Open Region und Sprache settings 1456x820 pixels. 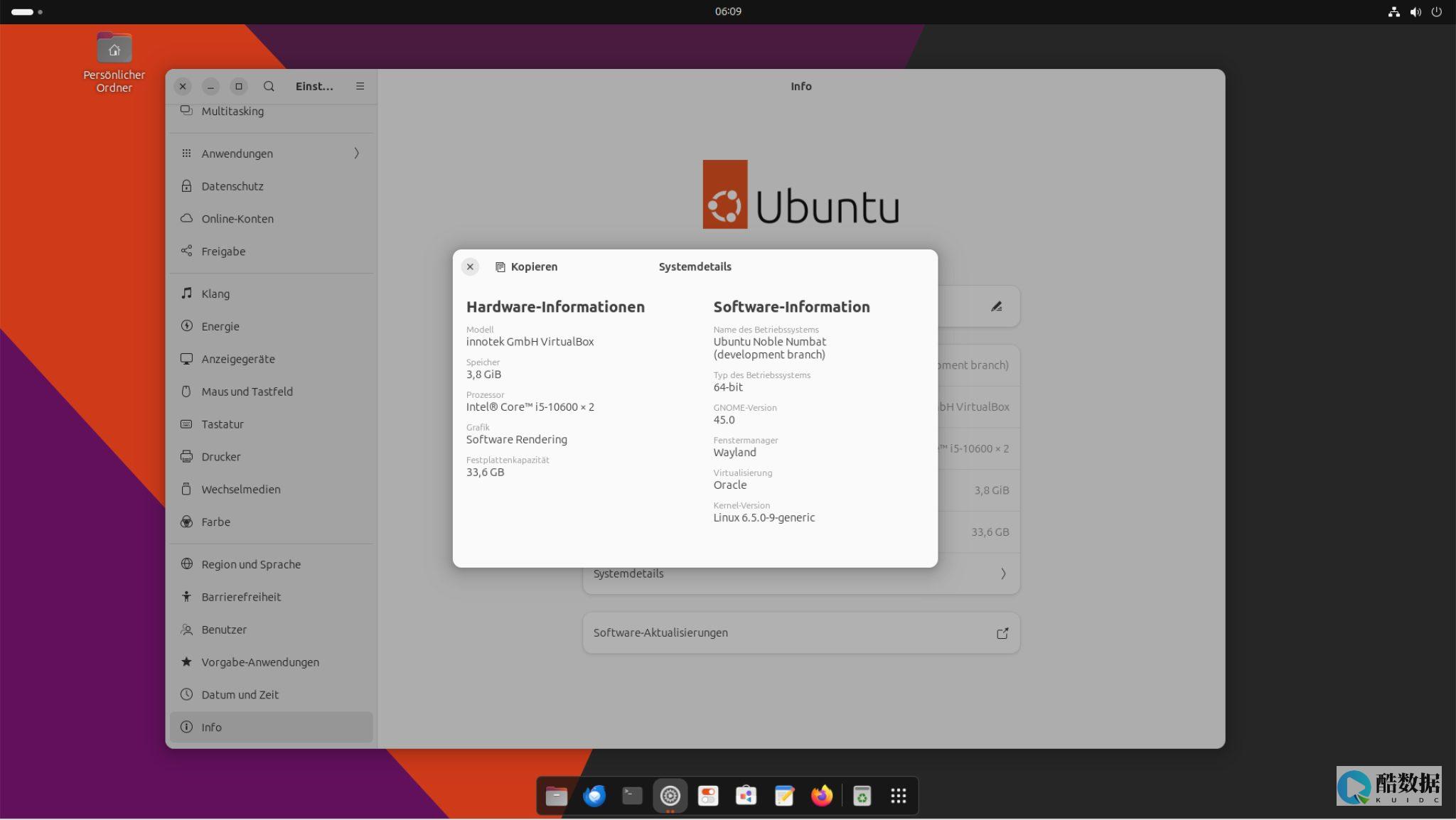271,564
